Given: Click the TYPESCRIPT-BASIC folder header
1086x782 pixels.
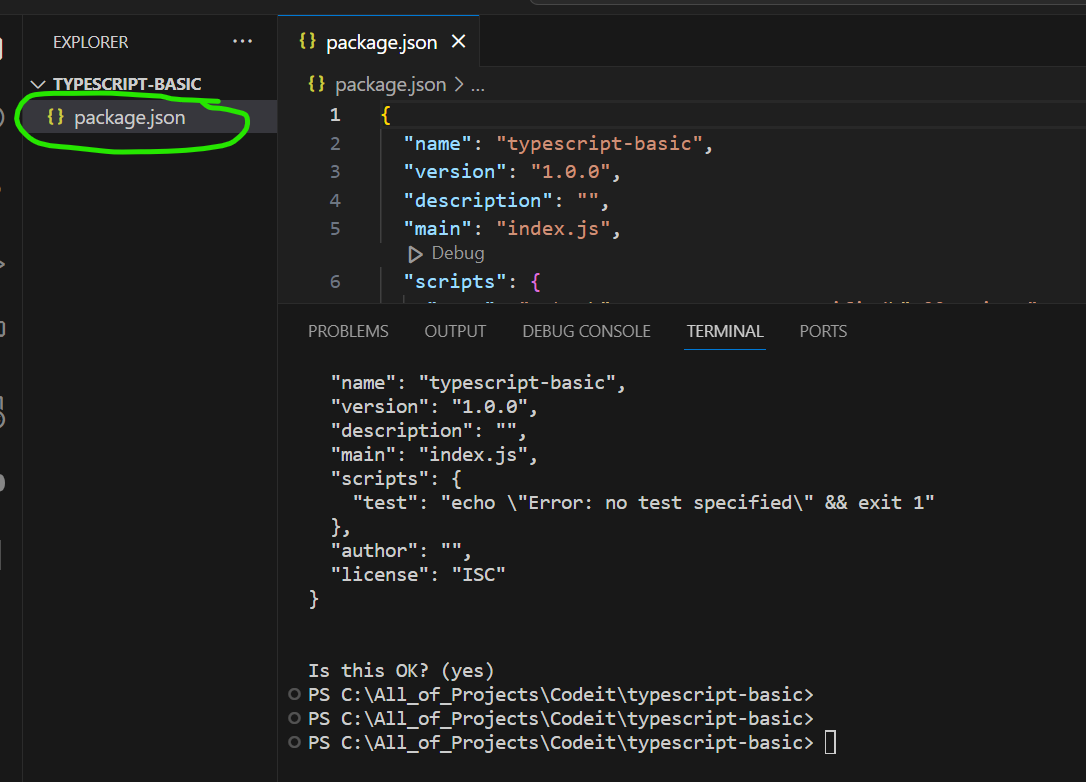Looking at the screenshot, I should (127, 84).
